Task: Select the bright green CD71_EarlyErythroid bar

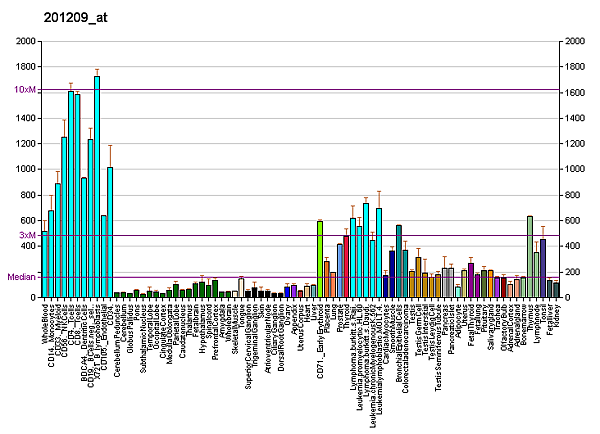Action: click(320, 259)
